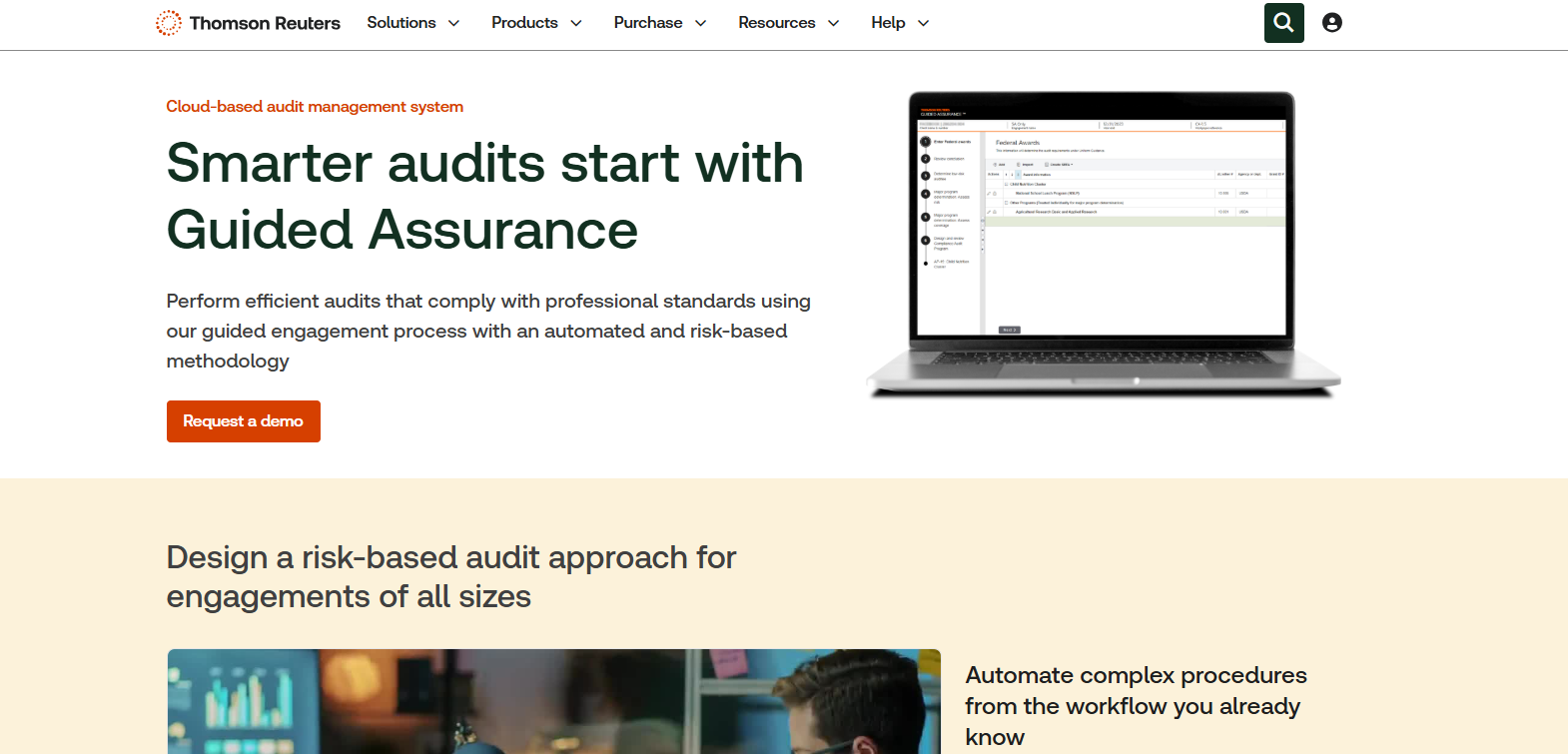Screen dimensions: 1568x754
Task: Open the search magnifier icon
Action: coord(1283,23)
